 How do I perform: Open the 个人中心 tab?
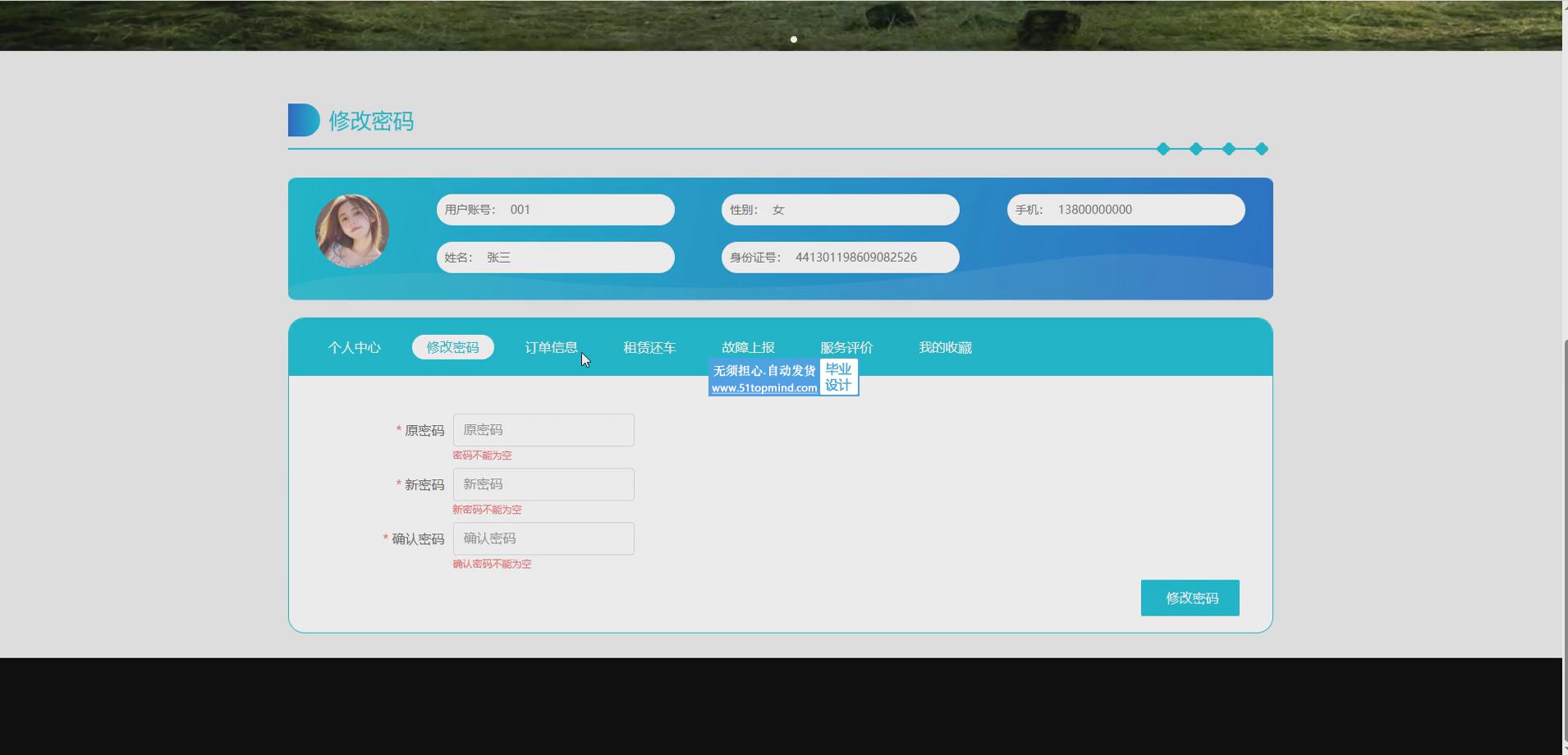click(354, 347)
